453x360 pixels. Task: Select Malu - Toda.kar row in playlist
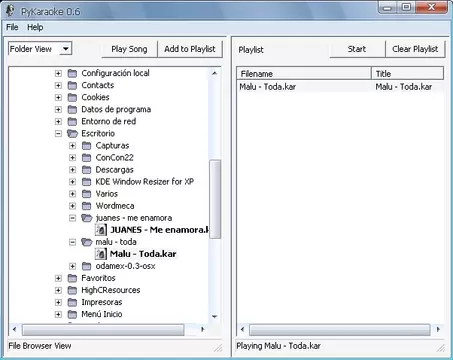coord(340,87)
